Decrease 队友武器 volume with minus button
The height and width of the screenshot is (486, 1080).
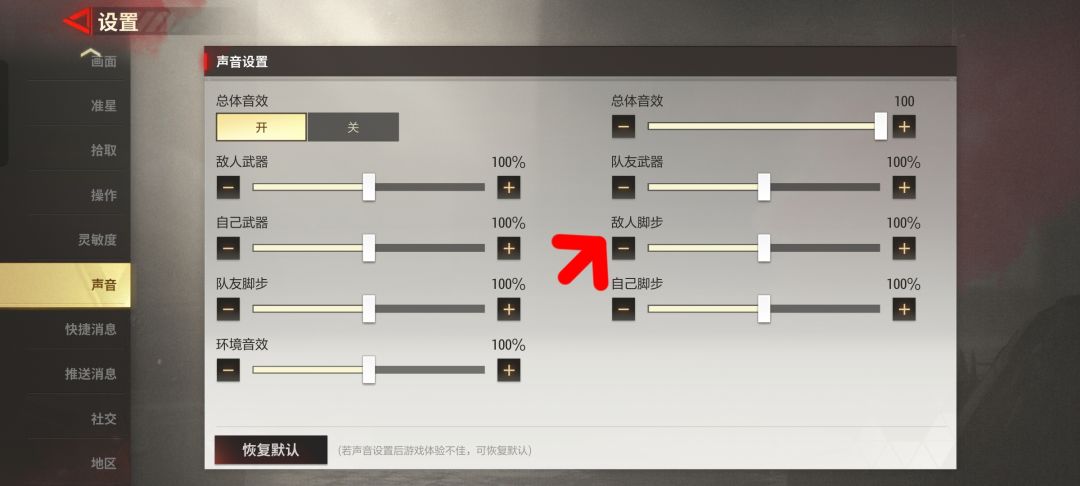click(623, 187)
